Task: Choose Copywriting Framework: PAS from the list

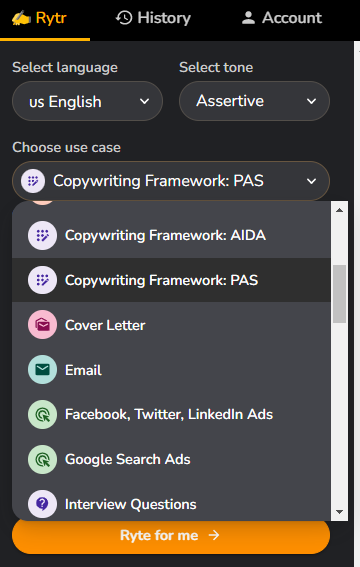Action: point(171,280)
